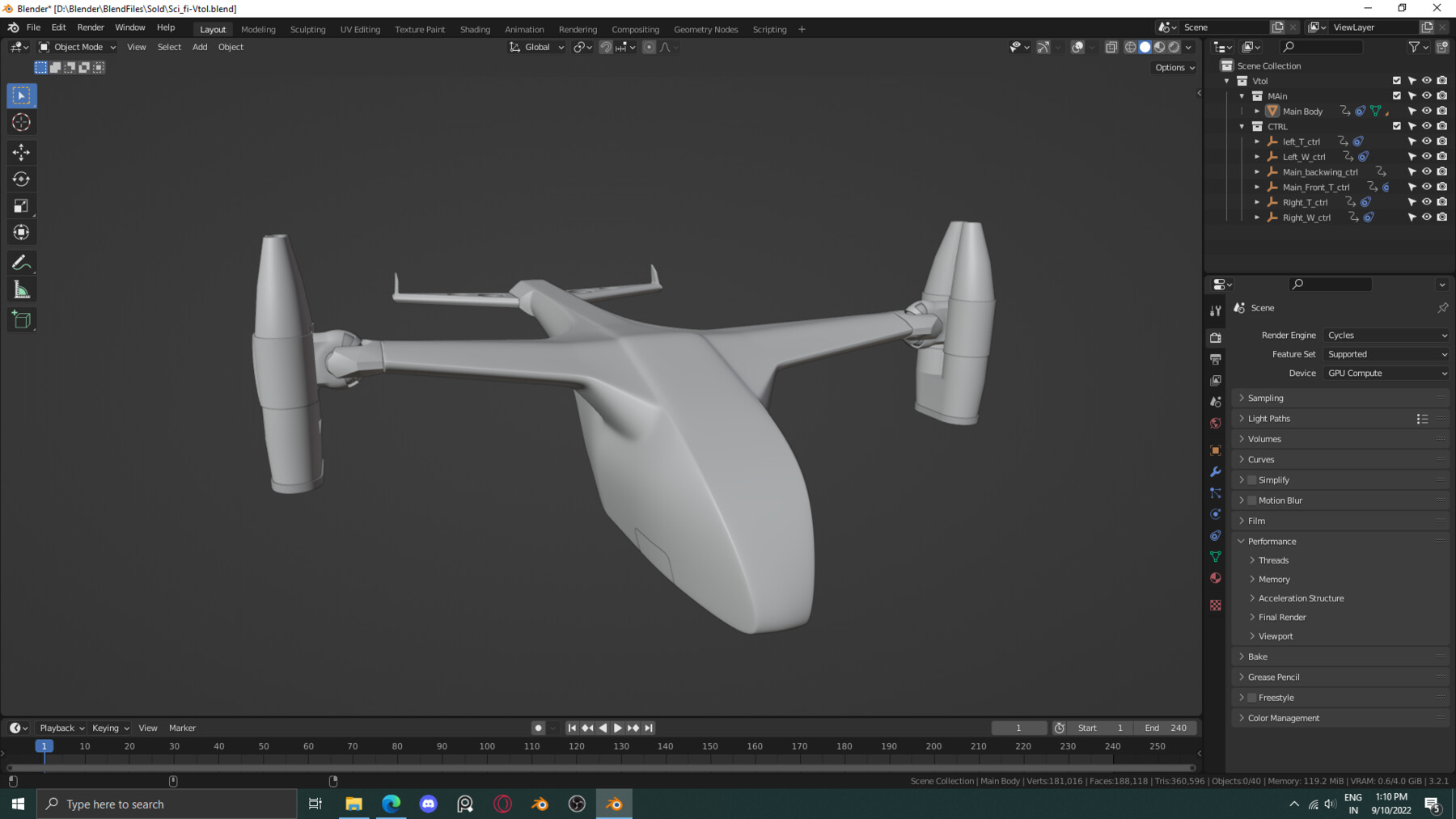
Task: Uncheck the CTRL collection checkbox
Action: pos(1397,126)
